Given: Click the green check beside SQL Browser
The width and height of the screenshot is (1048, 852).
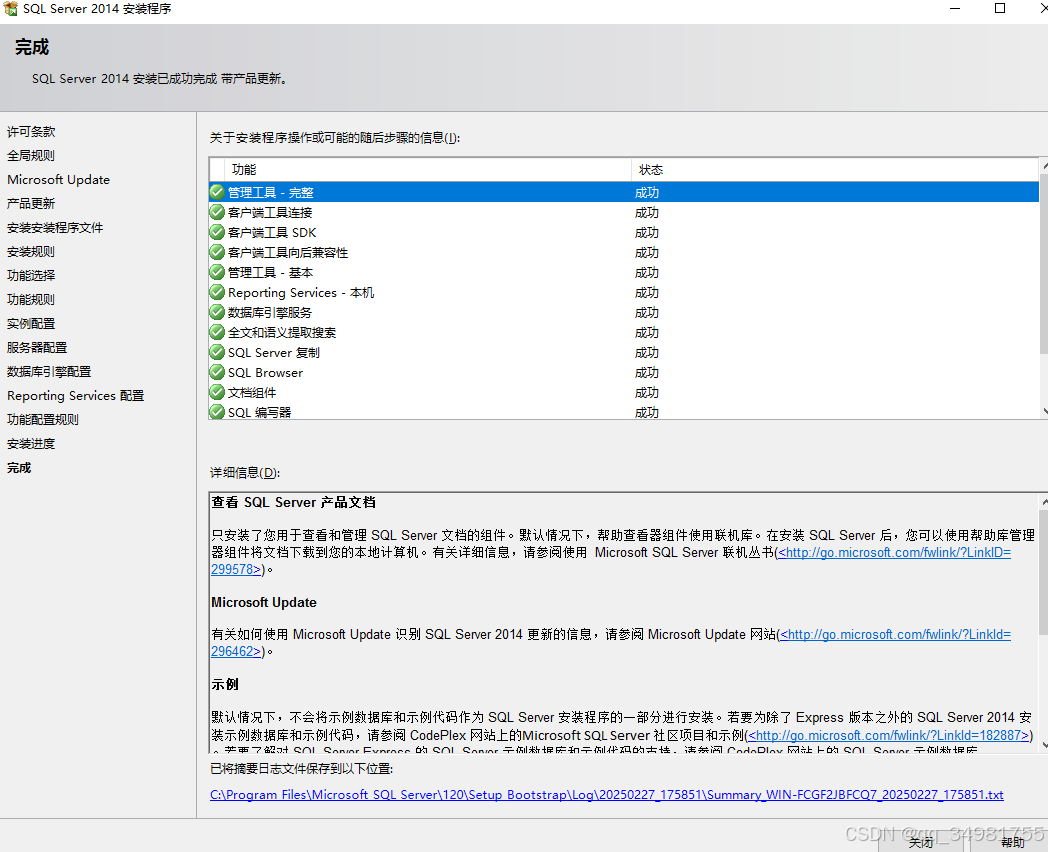Looking at the screenshot, I should [x=216, y=372].
